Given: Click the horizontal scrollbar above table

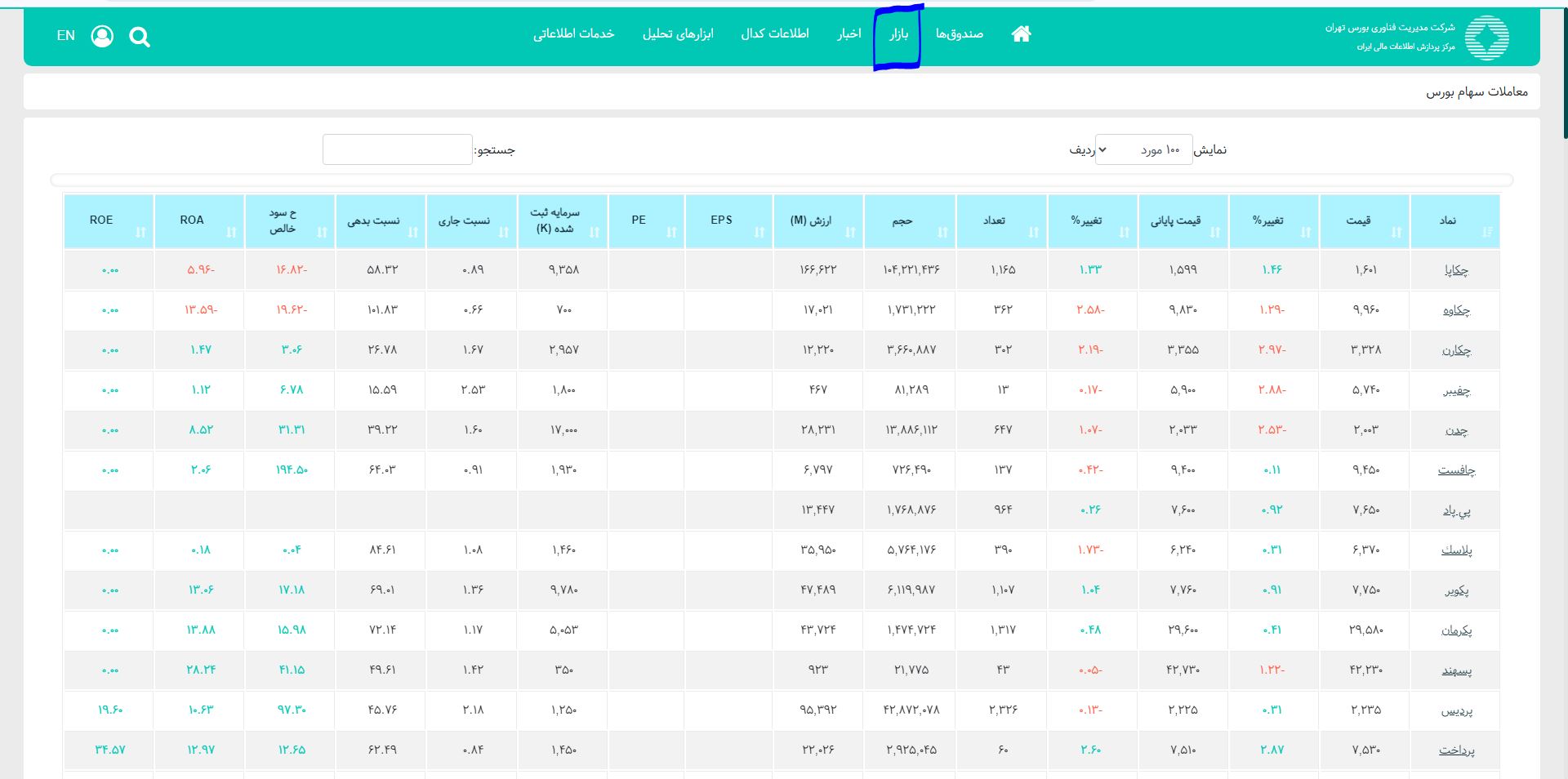Looking at the screenshot, I should click(782, 180).
